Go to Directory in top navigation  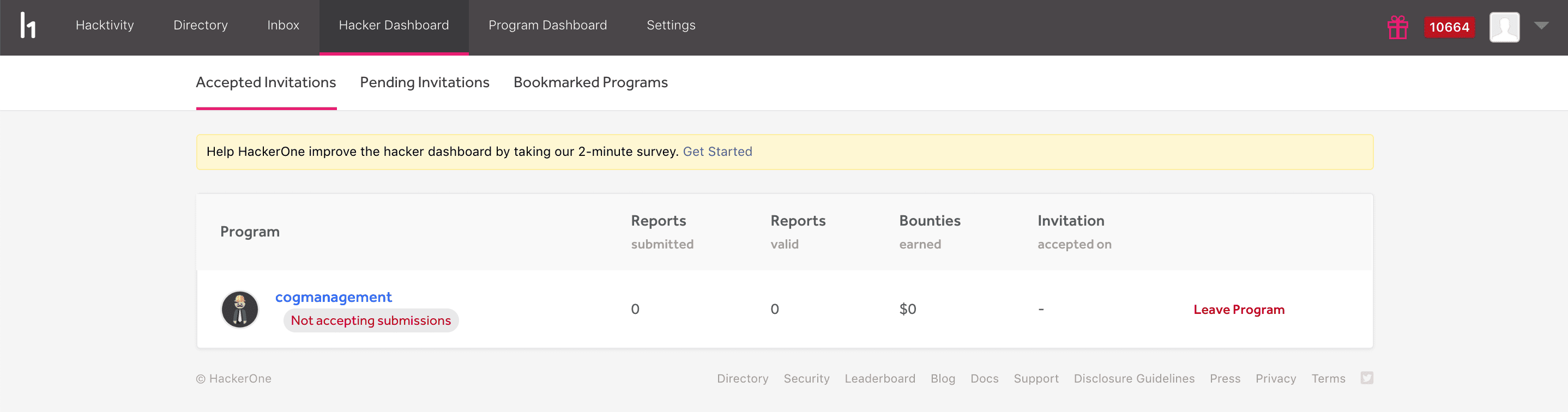point(200,26)
